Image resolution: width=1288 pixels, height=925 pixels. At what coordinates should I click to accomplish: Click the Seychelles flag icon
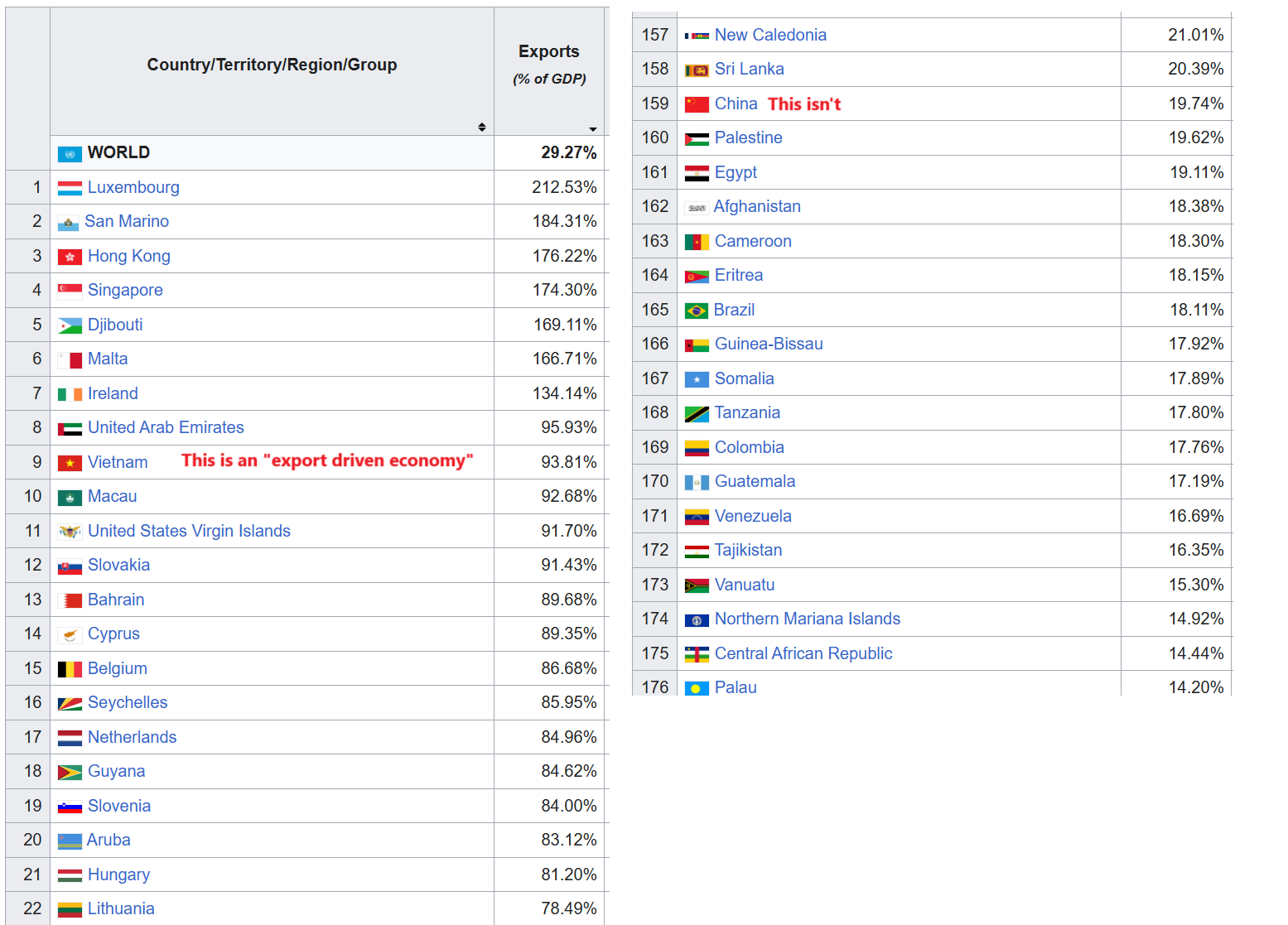coord(70,703)
